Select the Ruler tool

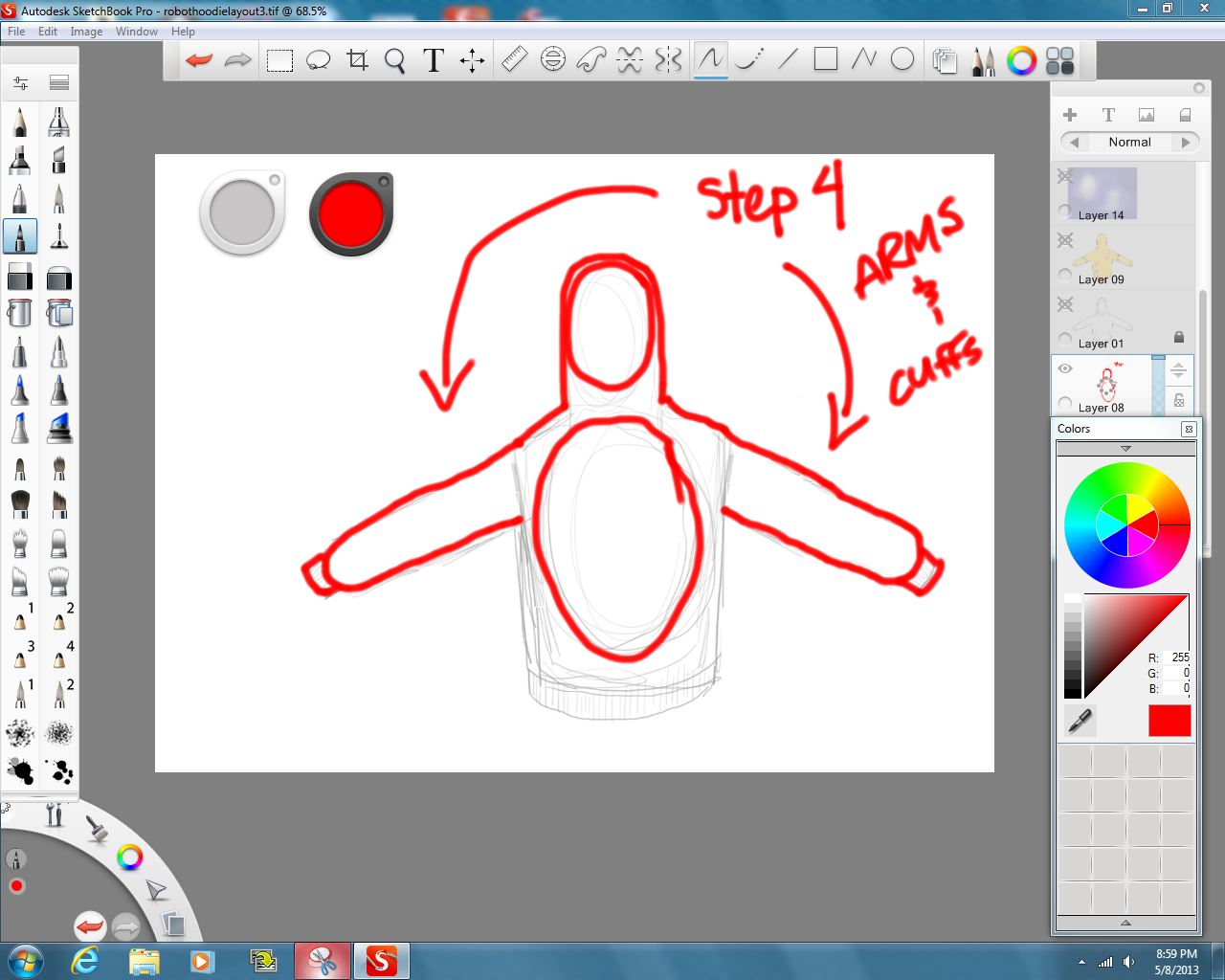513,59
